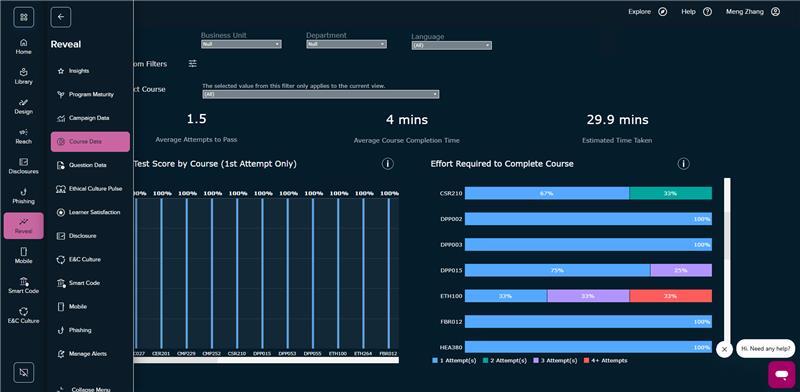Image resolution: width=800 pixels, height=392 pixels.
Task: Click the 2 Attempt(s) legend swatch
Action: click(x=485, y=360)
